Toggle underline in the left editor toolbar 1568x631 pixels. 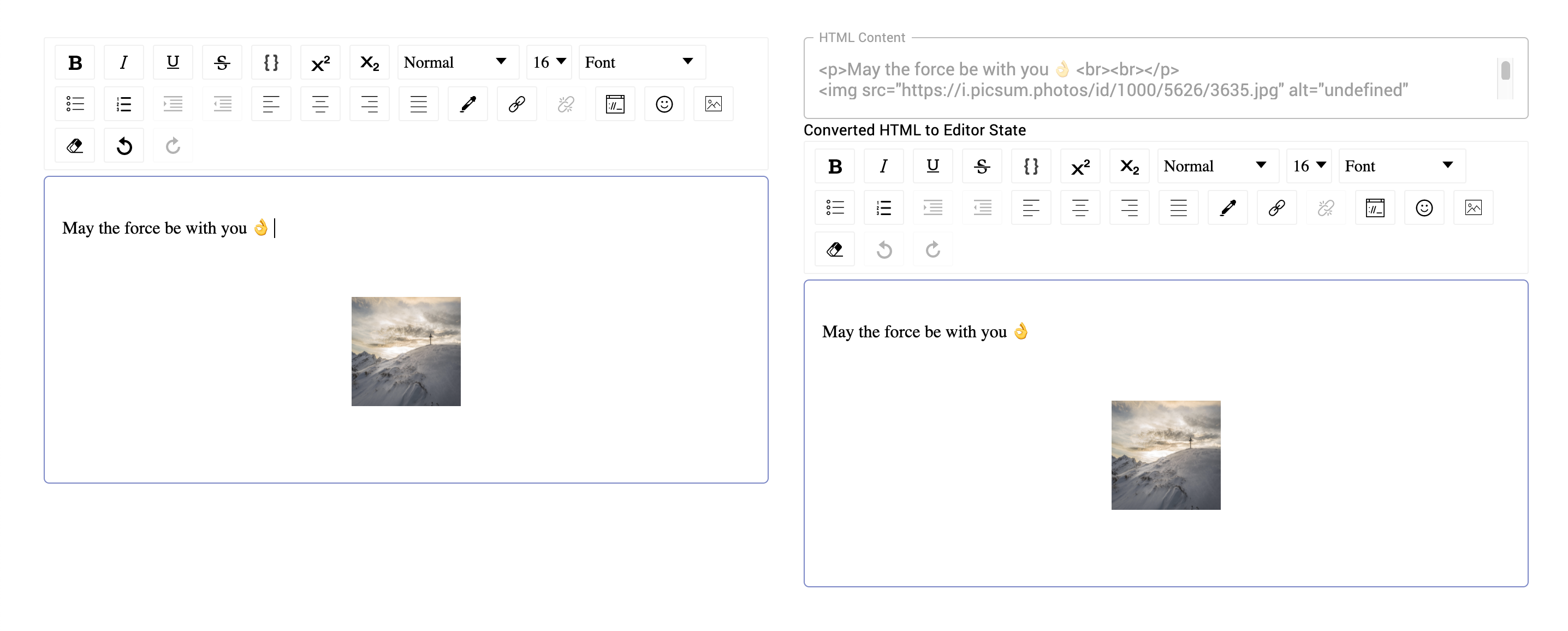coord(173,62)
